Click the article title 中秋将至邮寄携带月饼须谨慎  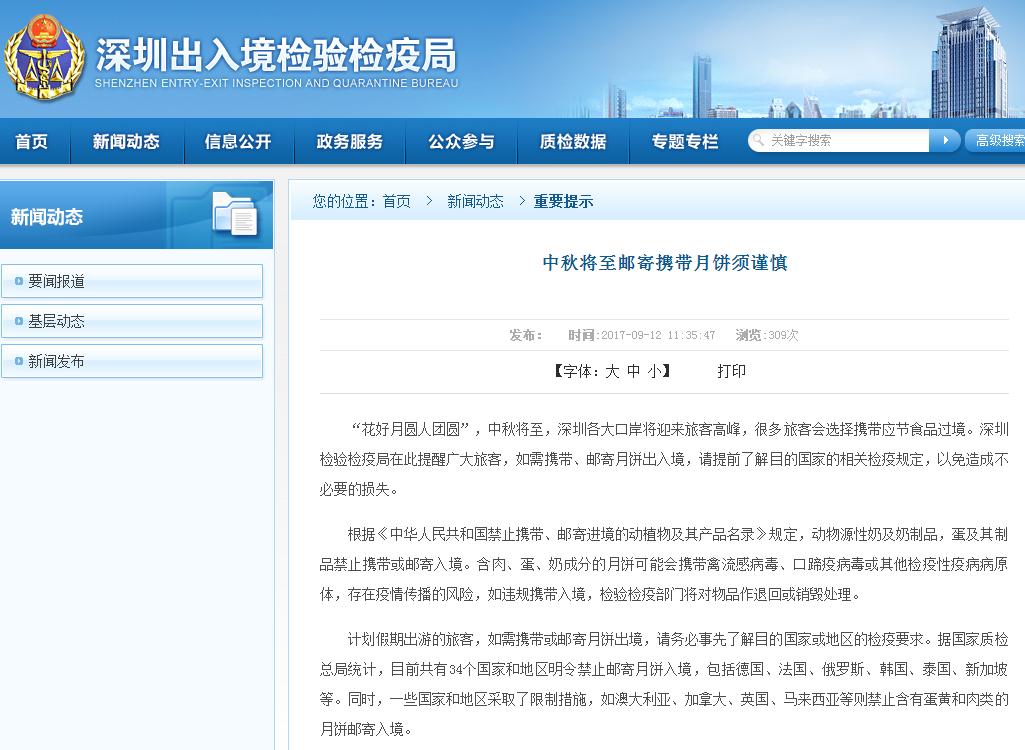(665, 263)
